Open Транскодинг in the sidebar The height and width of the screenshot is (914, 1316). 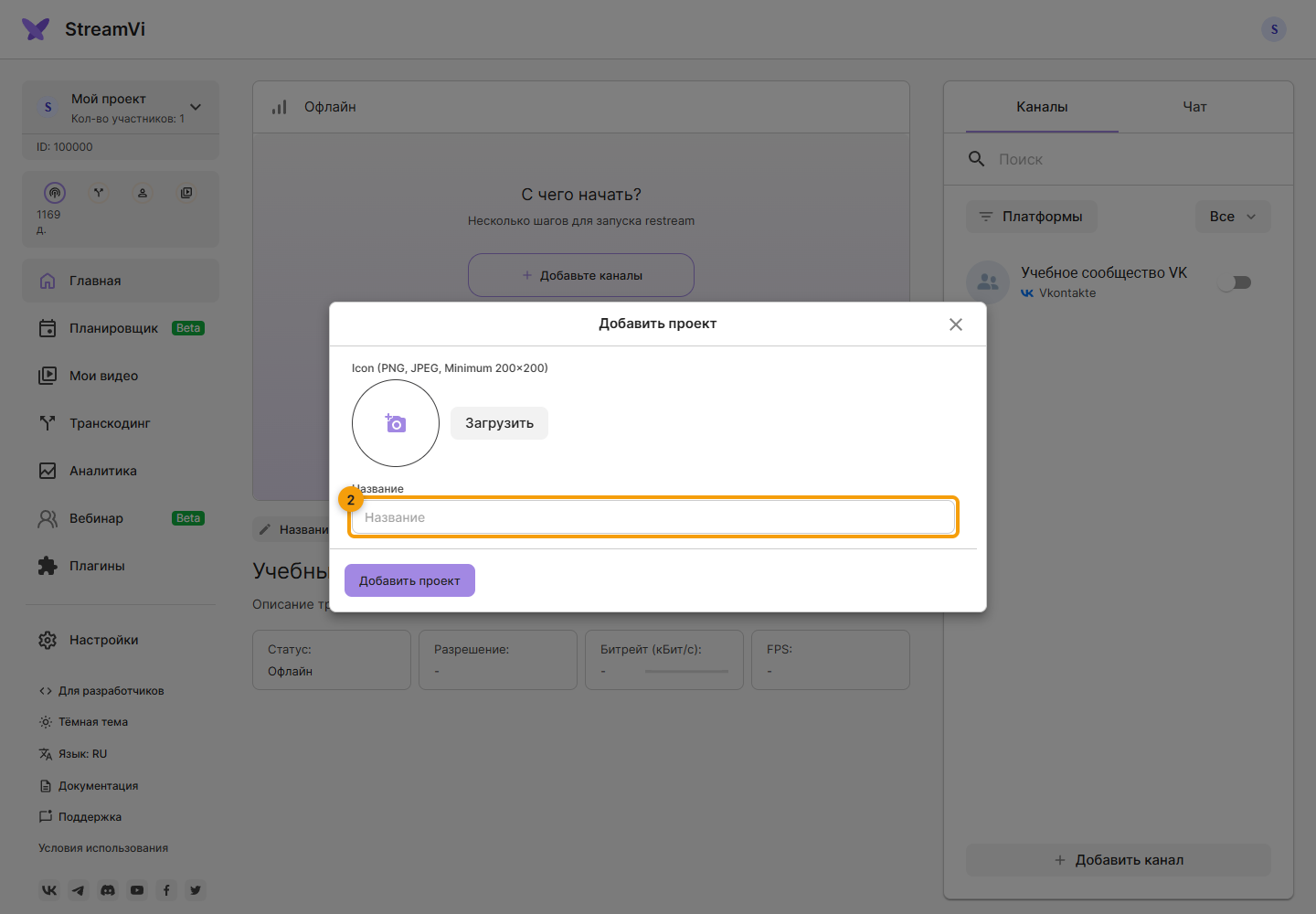pyautogui.click(x=121, y=423)
